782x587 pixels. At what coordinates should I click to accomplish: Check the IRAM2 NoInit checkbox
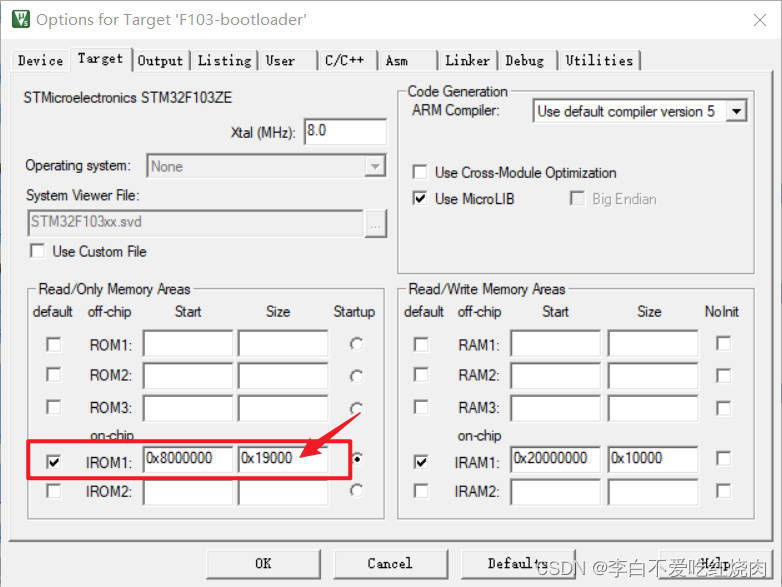click(x=723, y=491)
